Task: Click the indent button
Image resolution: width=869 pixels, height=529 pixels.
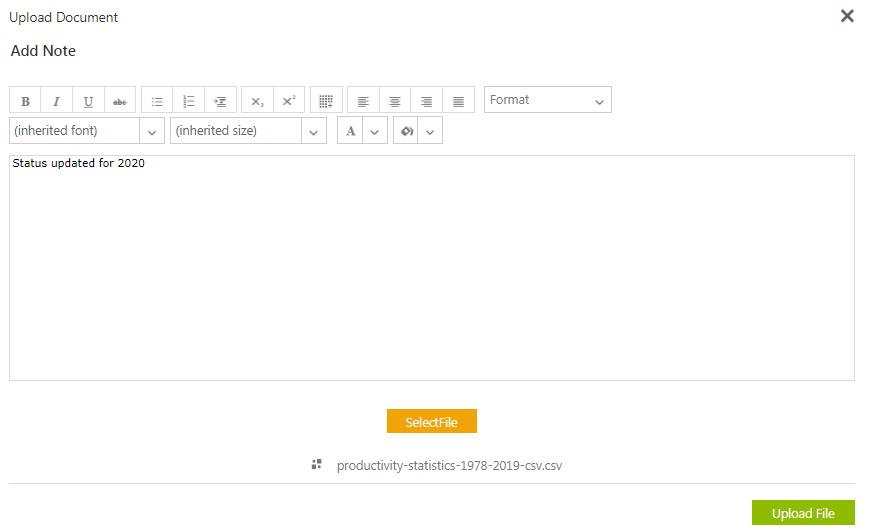Action: [x=221, y=101]
